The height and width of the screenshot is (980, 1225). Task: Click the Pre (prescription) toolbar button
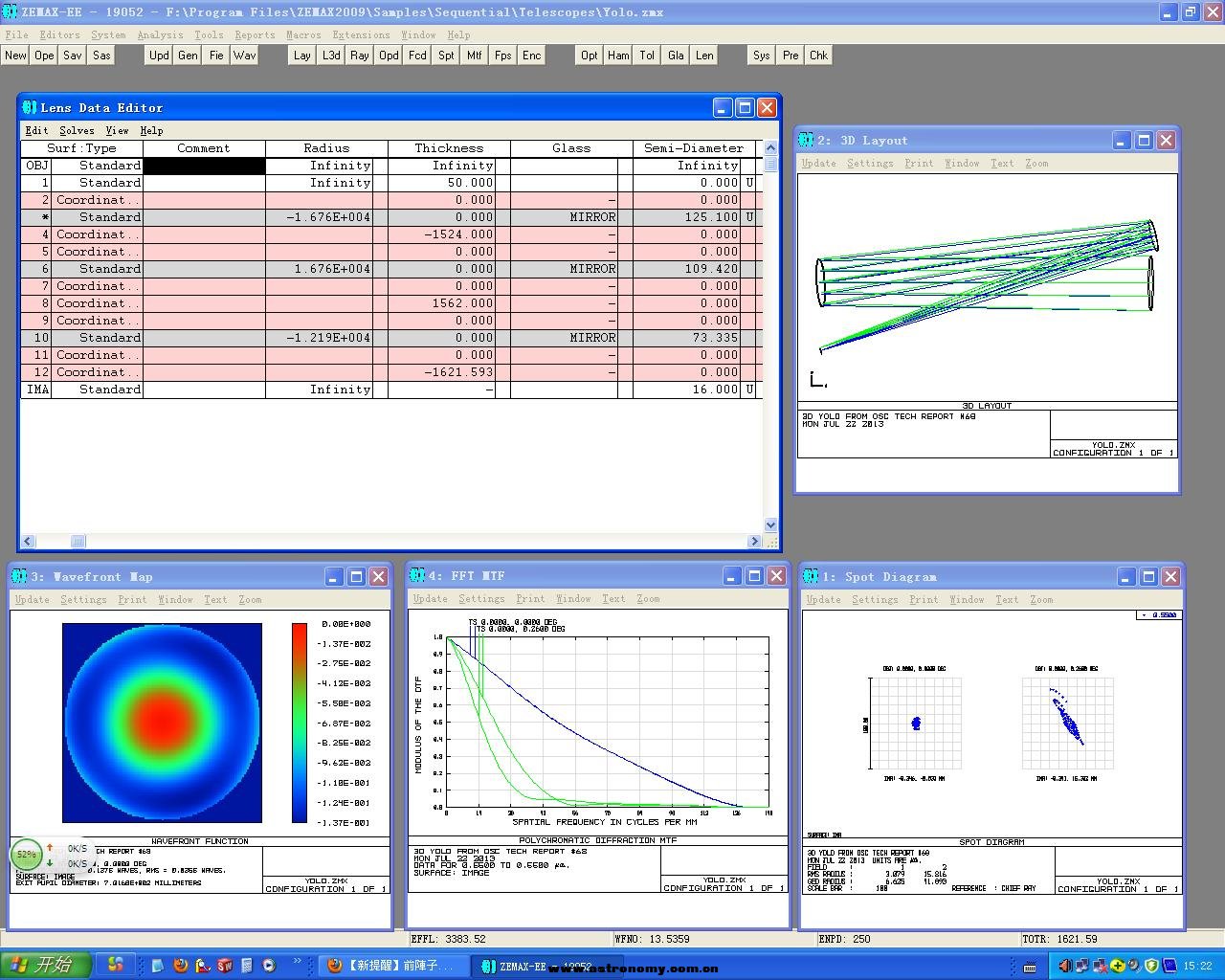(x=791, y=56)
